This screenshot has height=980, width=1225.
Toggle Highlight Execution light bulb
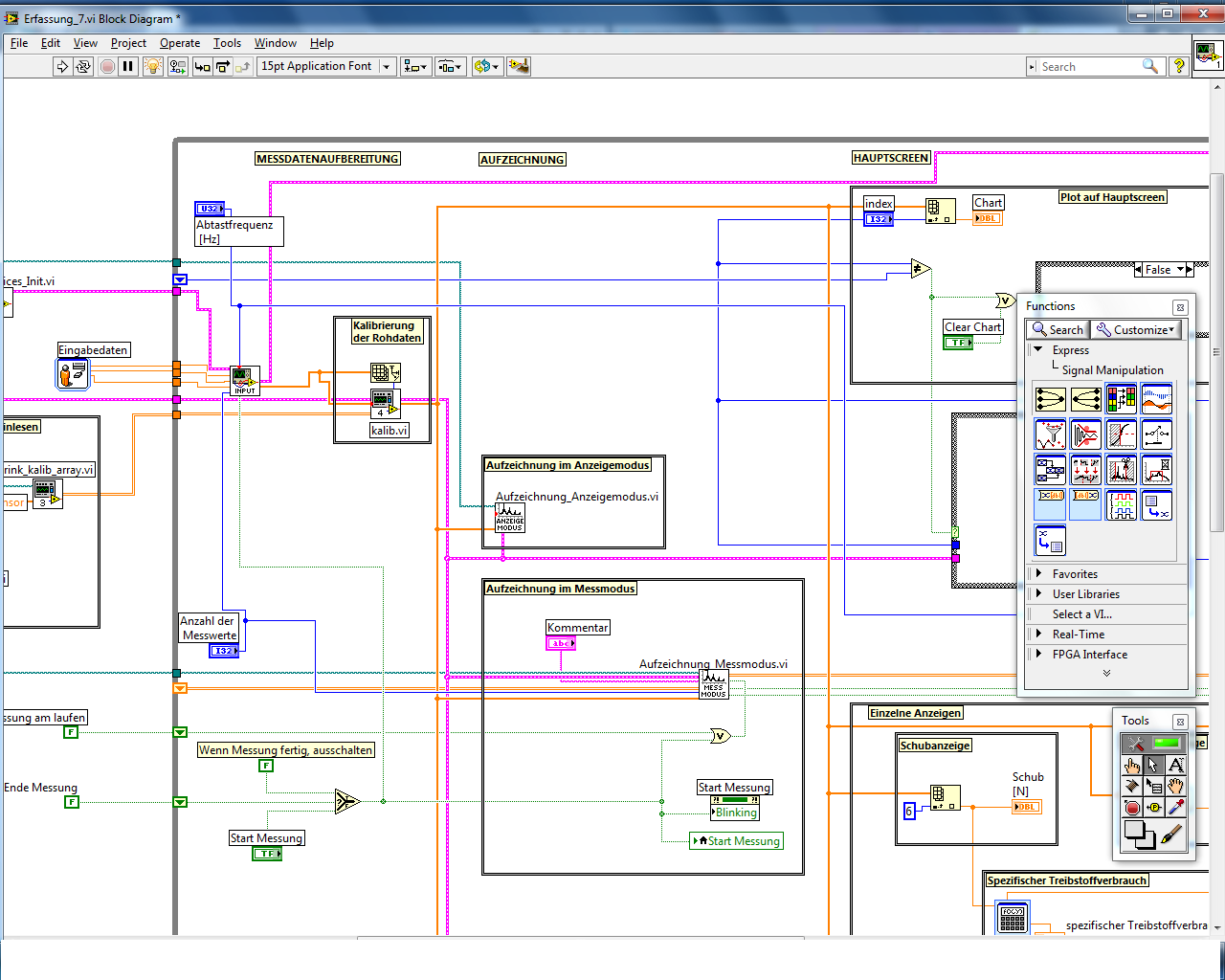[x=152, y=66]
